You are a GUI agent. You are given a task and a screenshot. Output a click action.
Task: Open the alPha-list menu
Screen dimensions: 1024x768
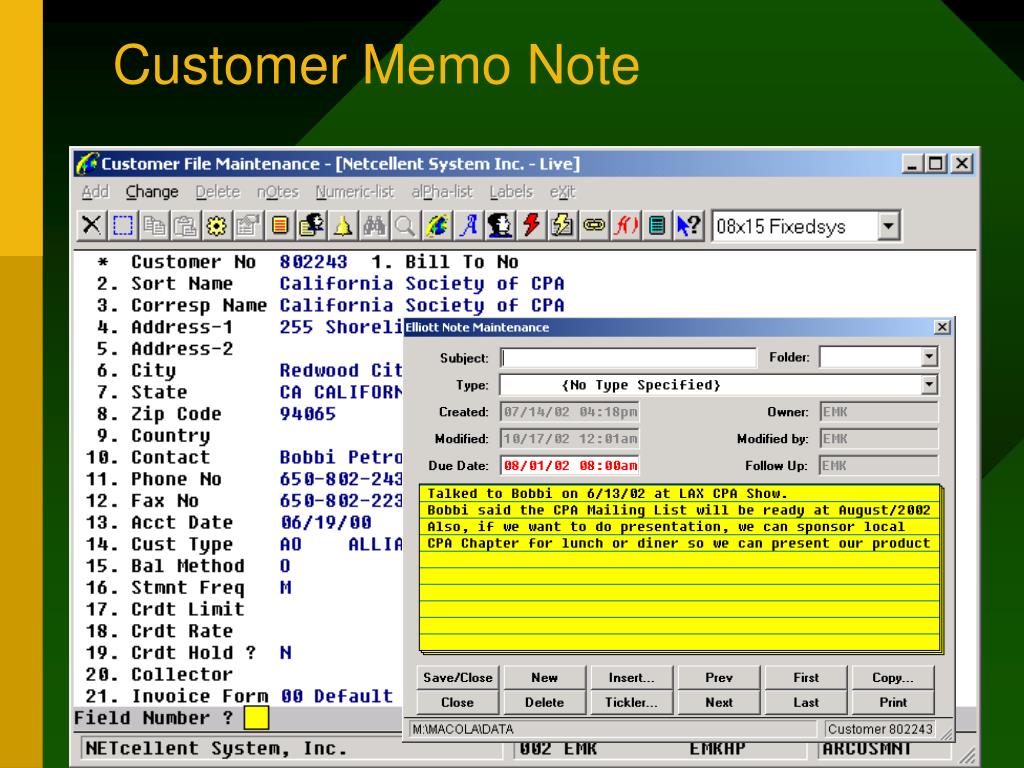[x=441, y=191]
